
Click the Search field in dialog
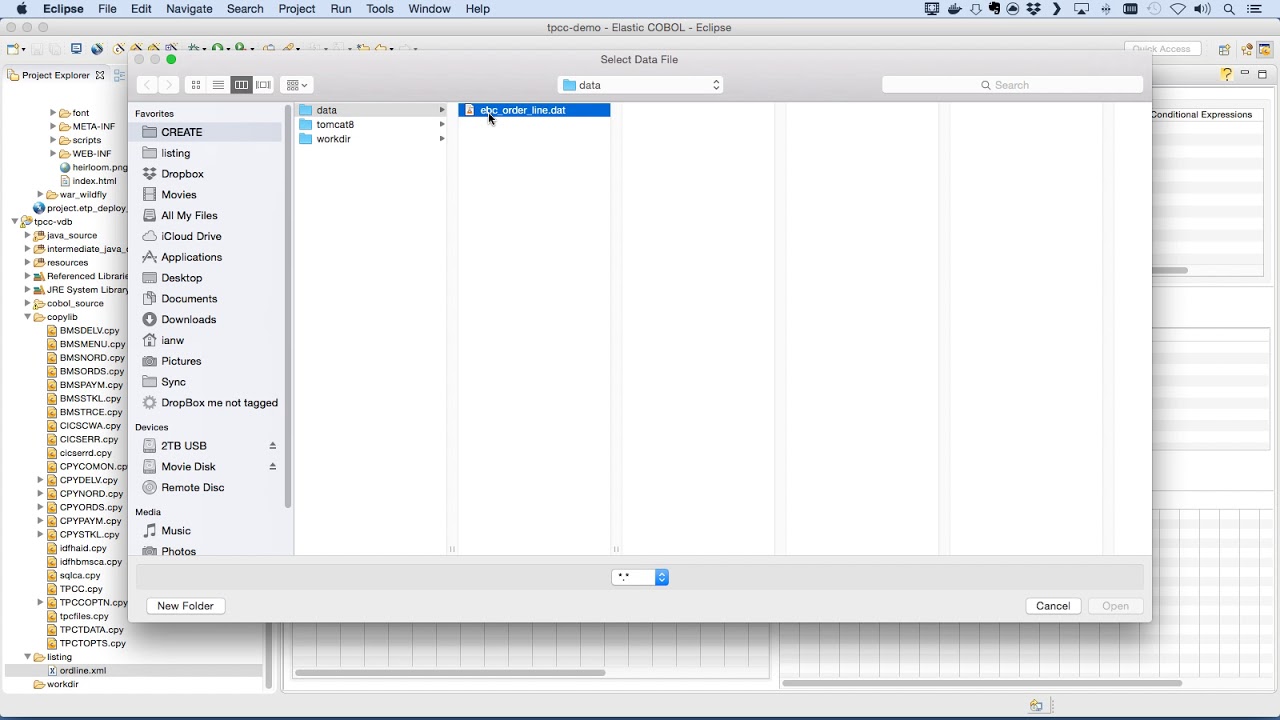(1012, 85)
